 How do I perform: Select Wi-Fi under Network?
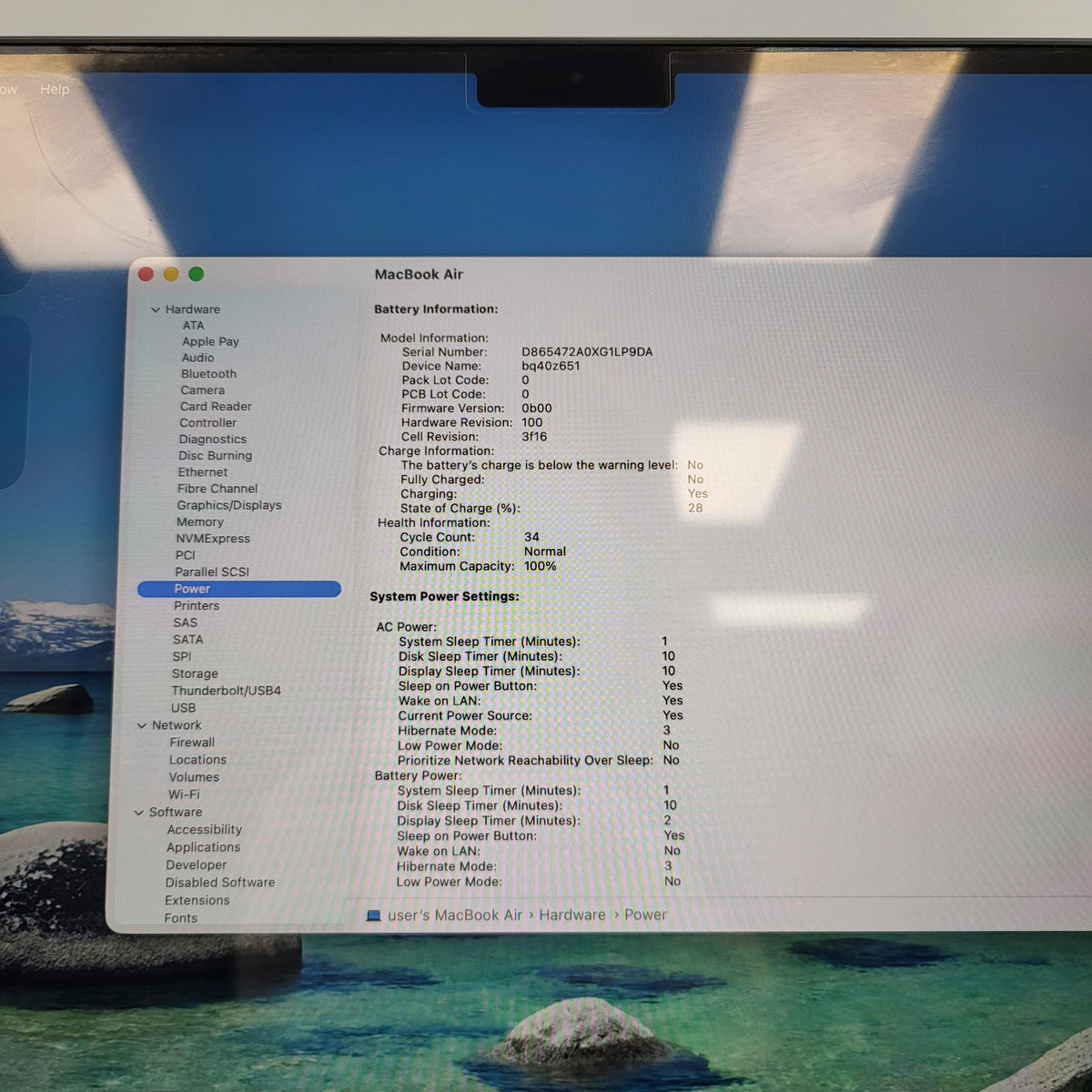(184, 794)
